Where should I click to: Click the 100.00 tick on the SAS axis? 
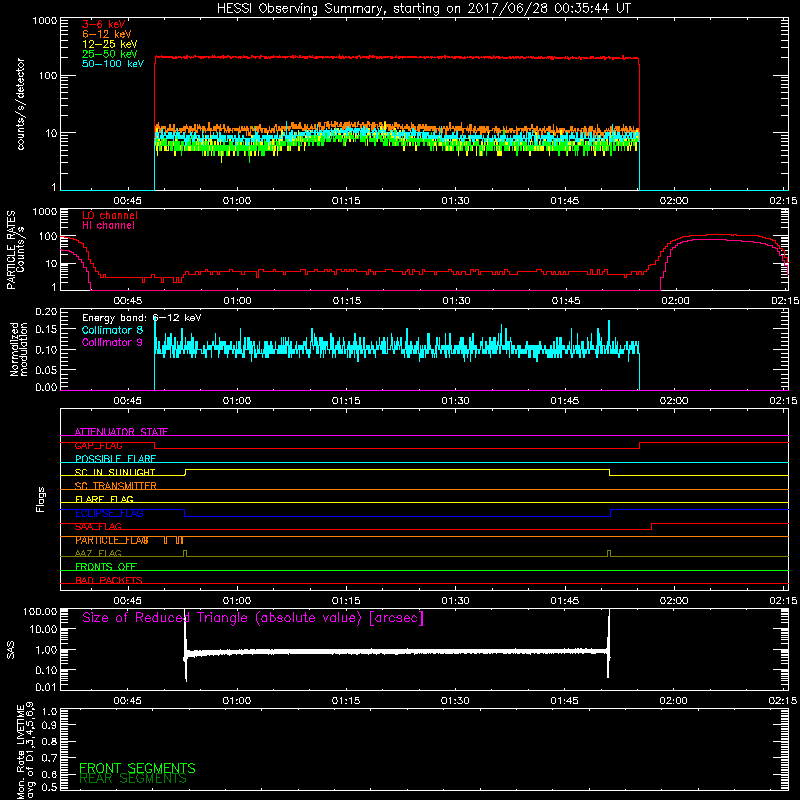pos(40,612)
